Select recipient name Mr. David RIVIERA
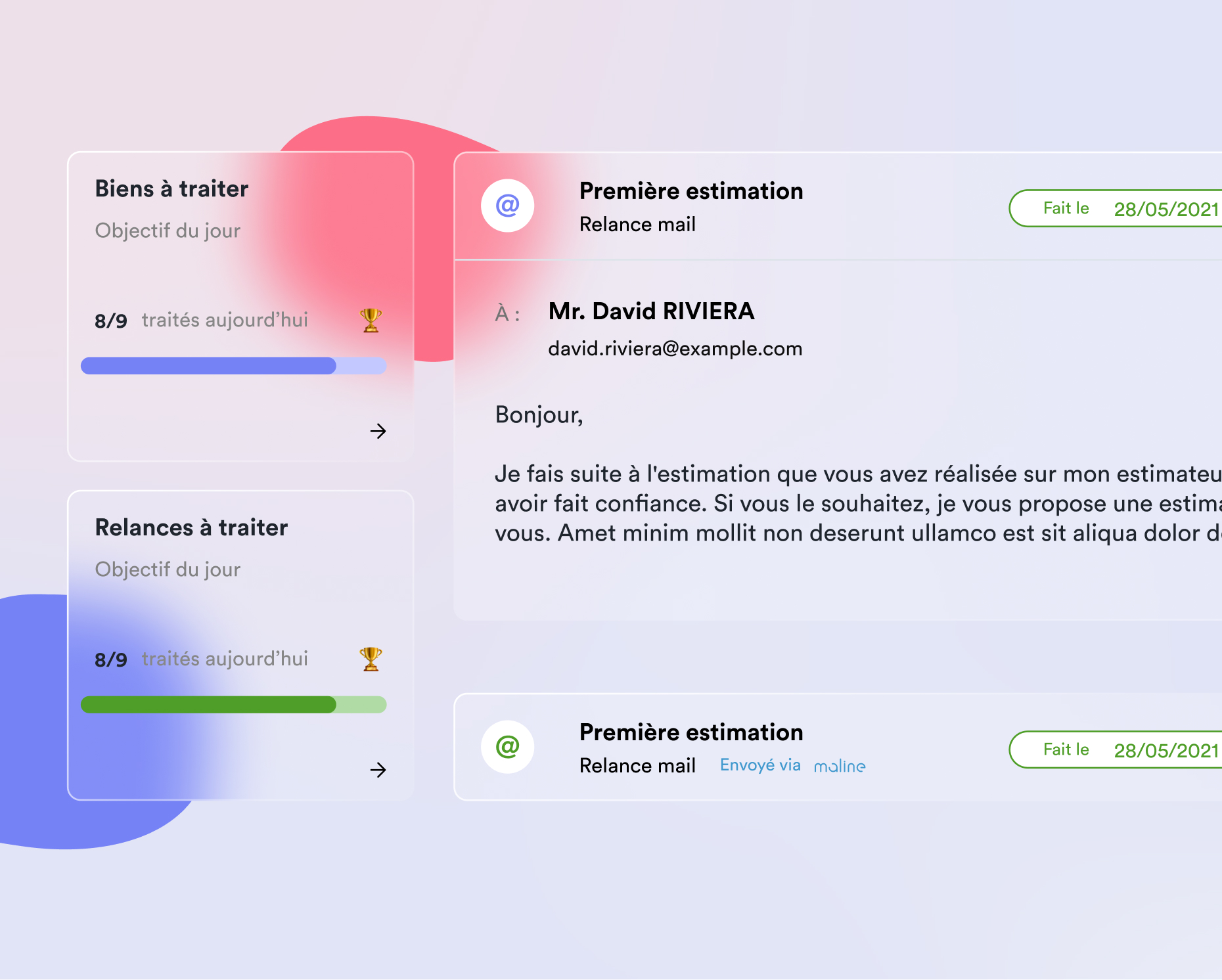1222x980 pixels. [x=651, y=311]
